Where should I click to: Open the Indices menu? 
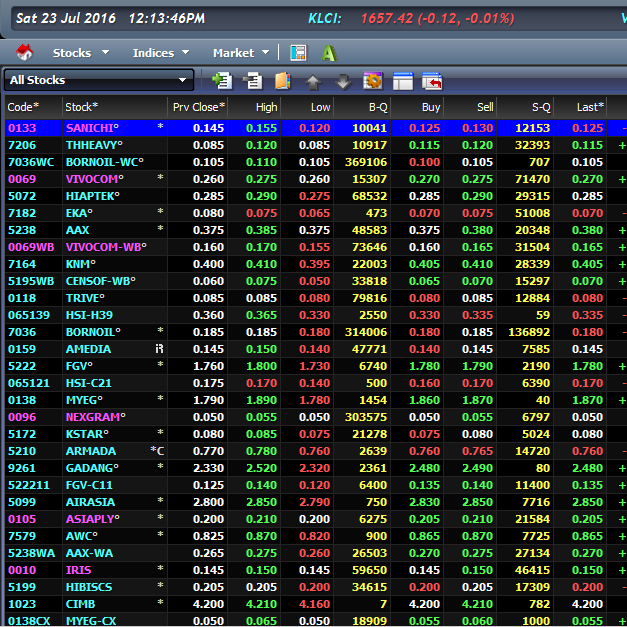(153, 53)
